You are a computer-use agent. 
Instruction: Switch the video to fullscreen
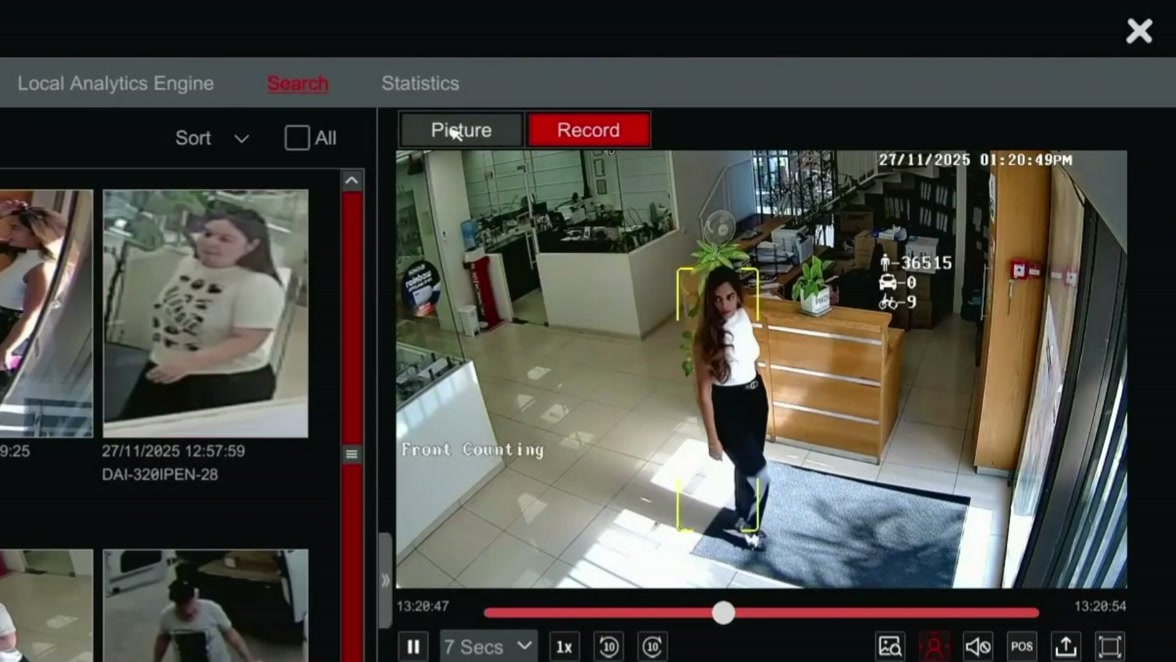1110,646
